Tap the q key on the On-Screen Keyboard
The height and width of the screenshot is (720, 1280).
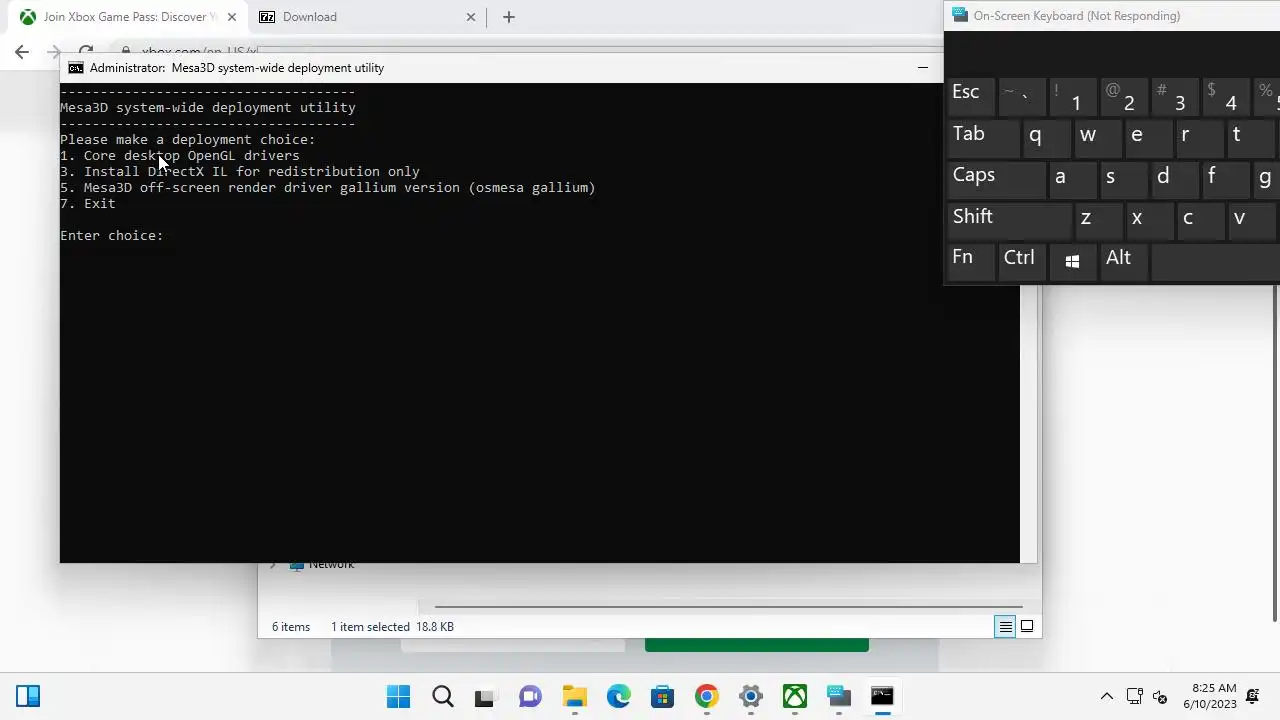click(x=1046, y=138)
